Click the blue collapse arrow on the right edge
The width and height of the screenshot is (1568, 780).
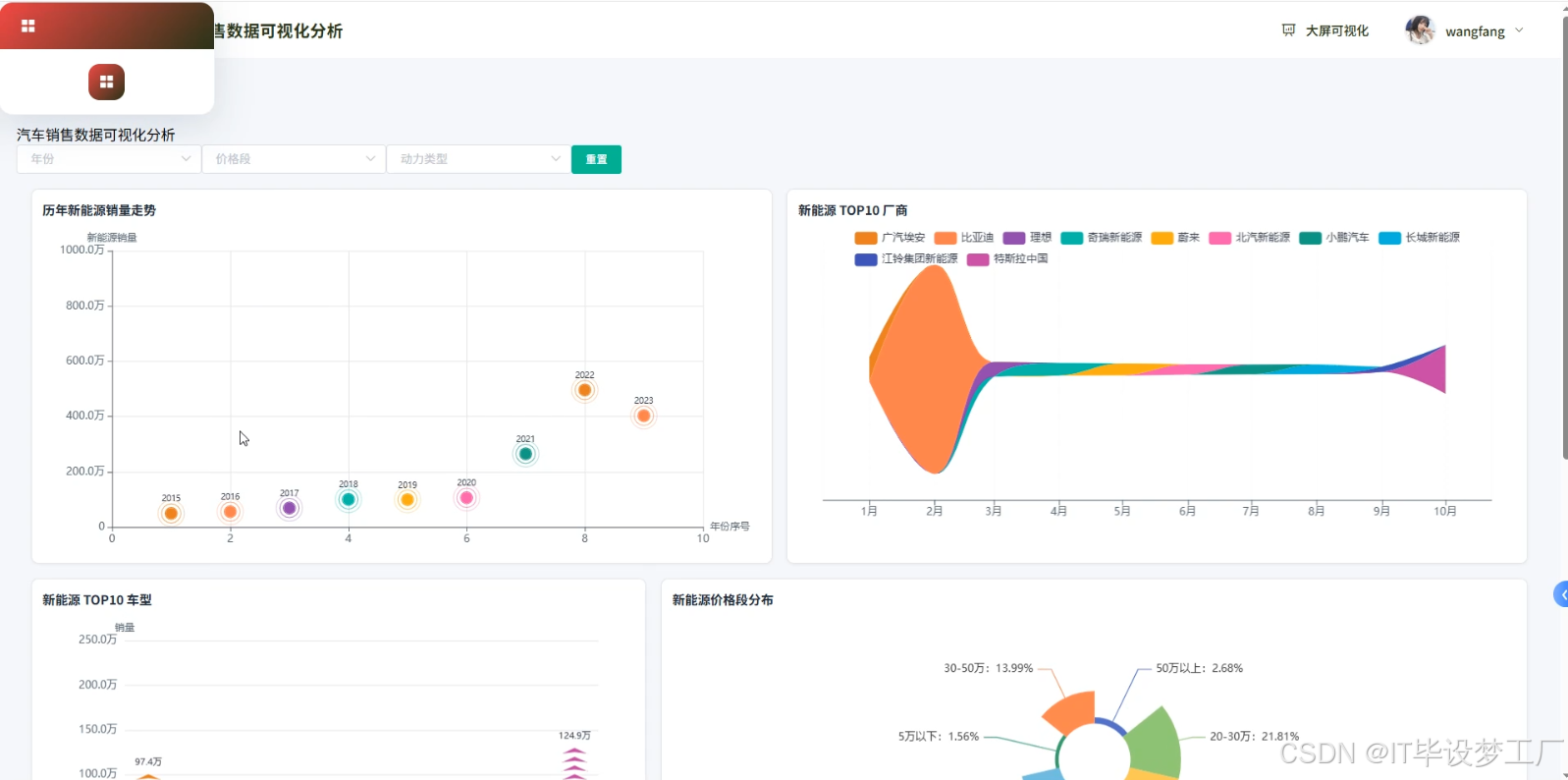click(x=1561, y=594)
